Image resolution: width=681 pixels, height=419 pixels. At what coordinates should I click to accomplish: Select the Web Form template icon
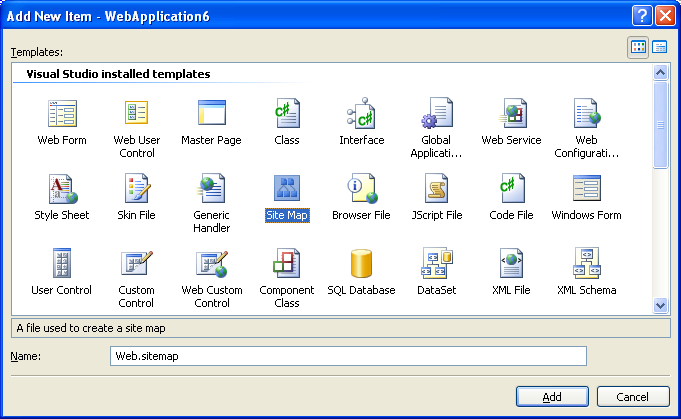(61, 113)
